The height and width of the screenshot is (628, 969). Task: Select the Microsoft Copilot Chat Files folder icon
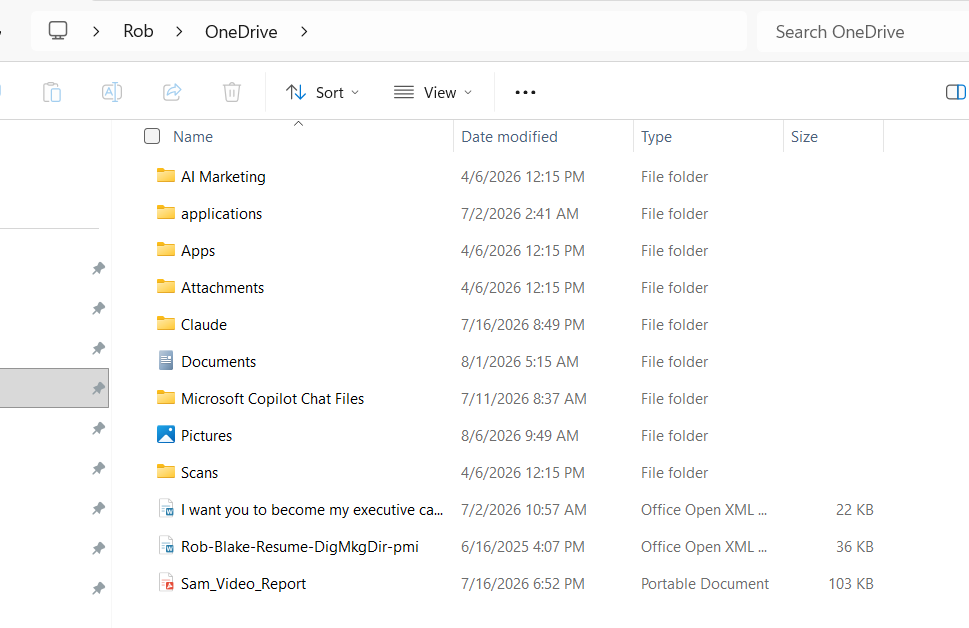tap(166, 397)
